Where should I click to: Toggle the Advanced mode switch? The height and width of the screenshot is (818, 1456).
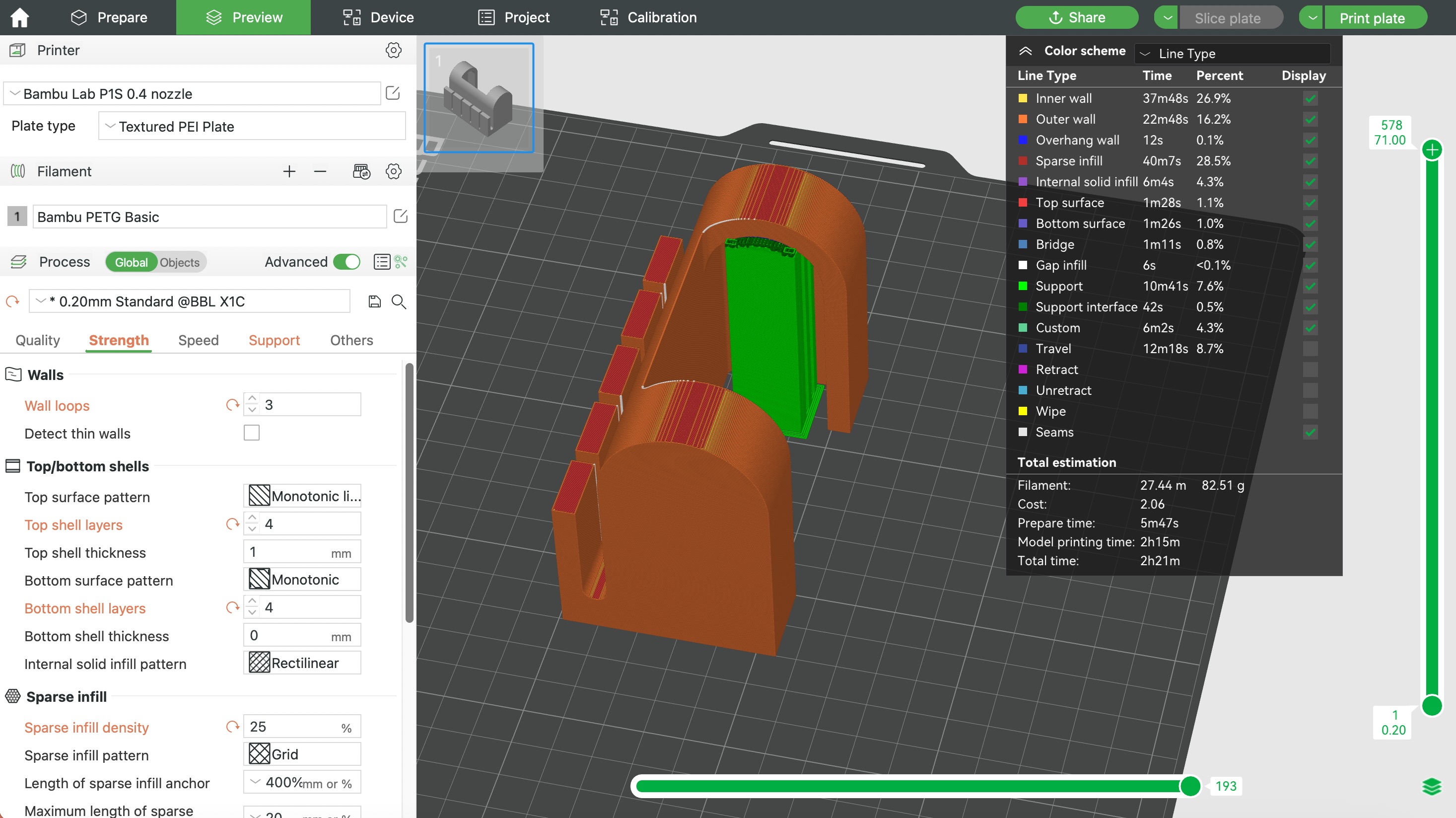coord(347,262)
